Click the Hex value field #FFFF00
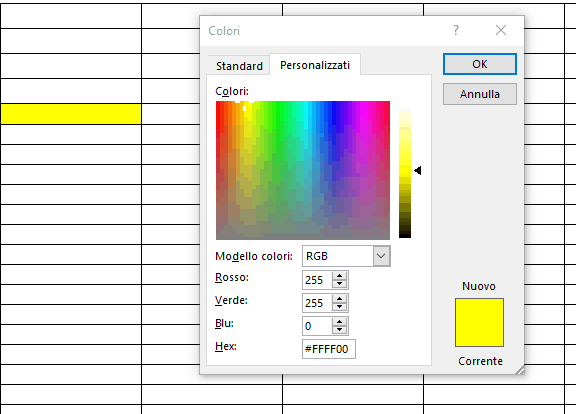The height and width of the screenshot is (414, 576). [329, 349]
